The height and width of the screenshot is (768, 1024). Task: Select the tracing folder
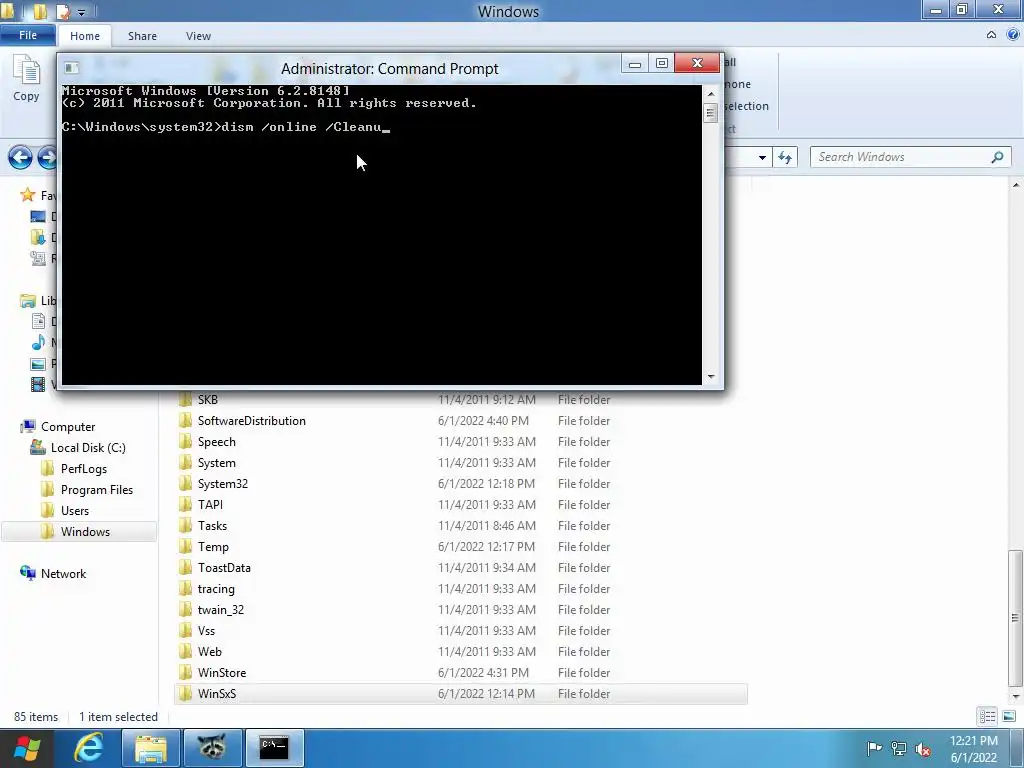point(460,588)
